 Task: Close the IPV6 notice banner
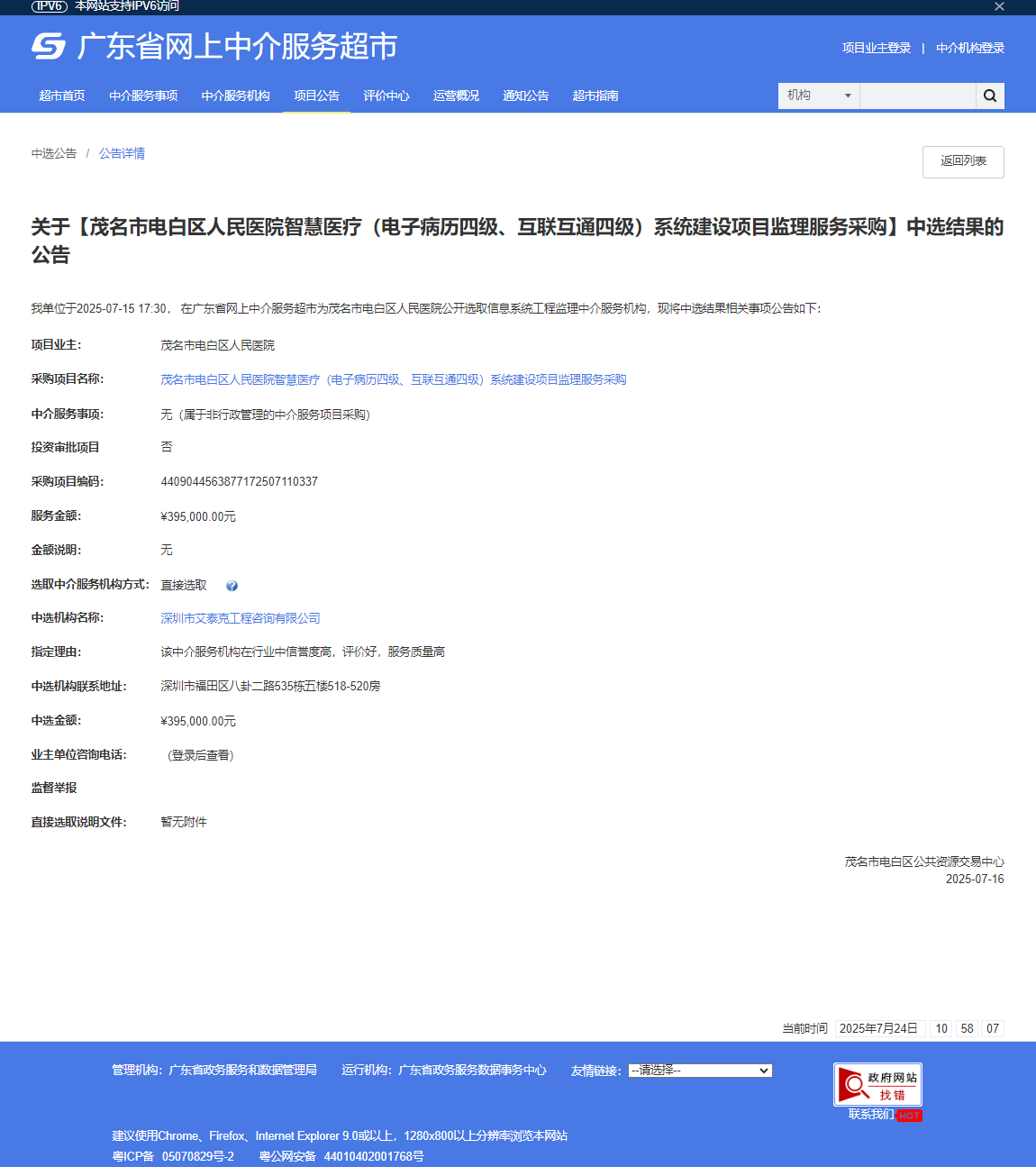[x=999, y=7]
